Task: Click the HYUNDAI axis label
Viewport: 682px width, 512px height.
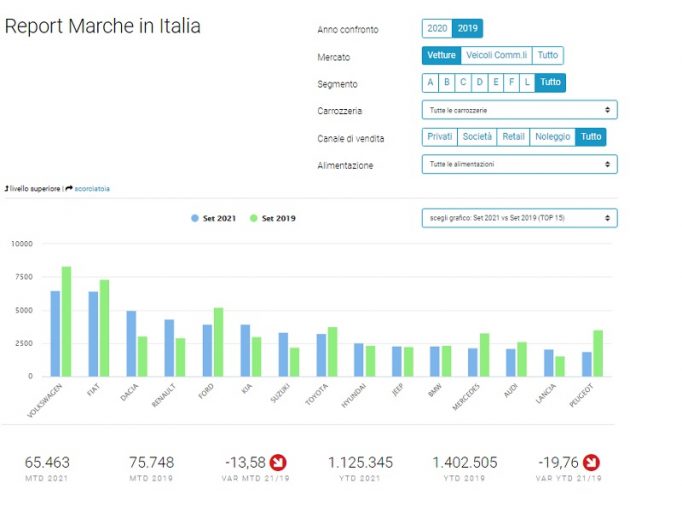Action: (x=354, y=395)
